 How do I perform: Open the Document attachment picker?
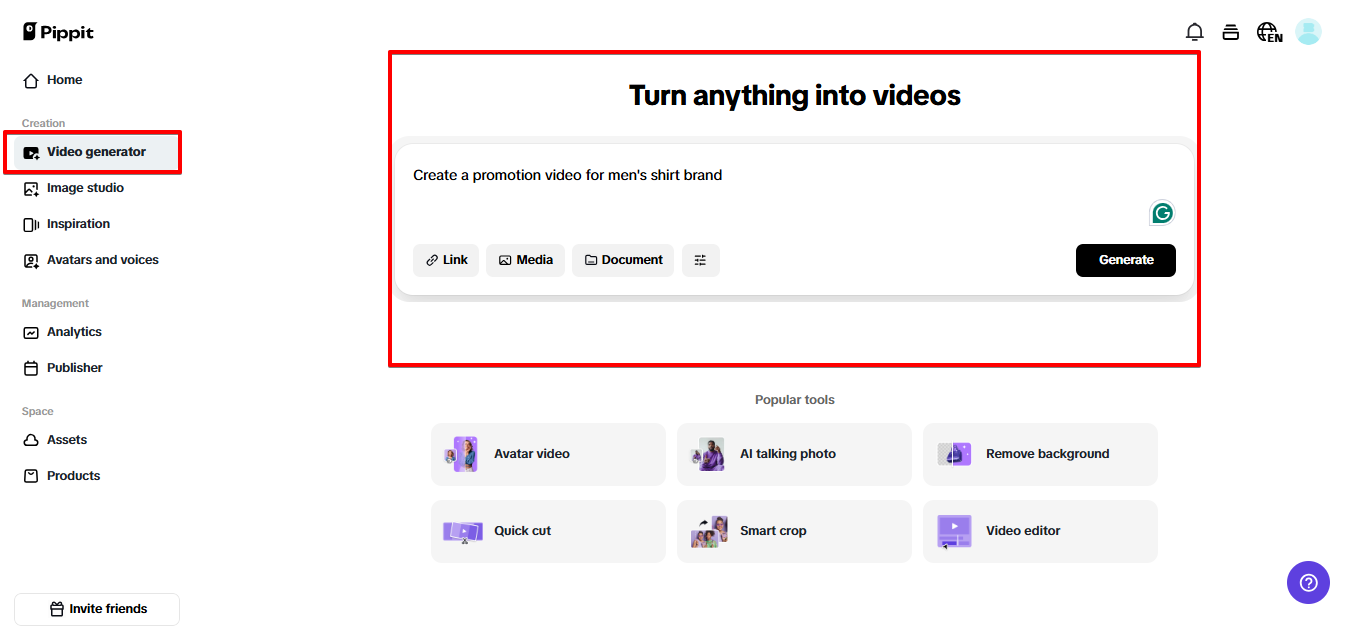622,260
